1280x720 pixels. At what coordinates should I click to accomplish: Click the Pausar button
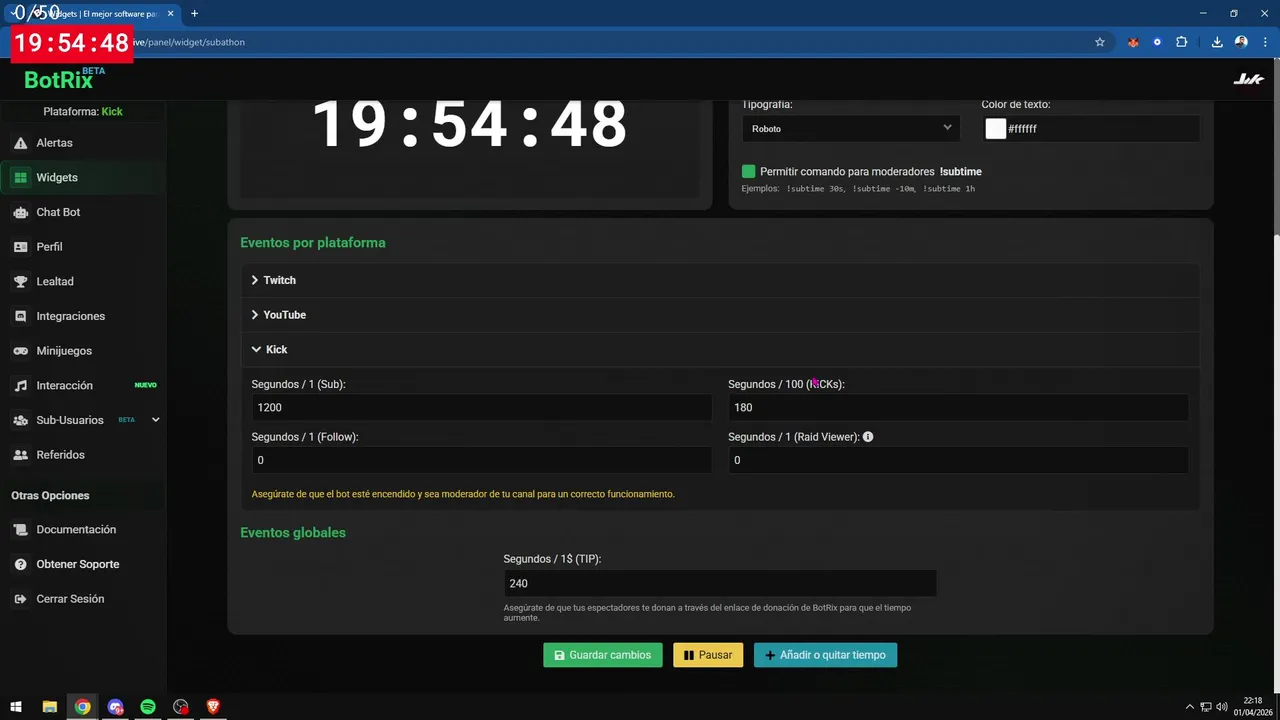(x=708, y=655)
